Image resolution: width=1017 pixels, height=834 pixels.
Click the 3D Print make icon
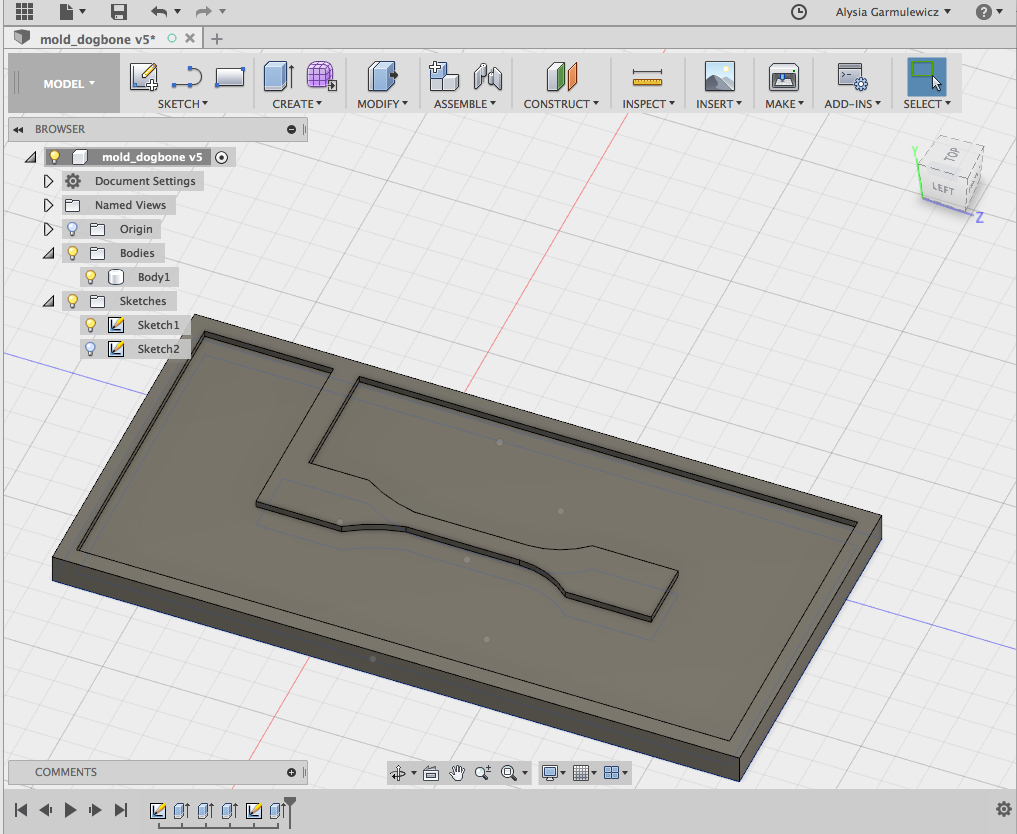pos(784,77)
